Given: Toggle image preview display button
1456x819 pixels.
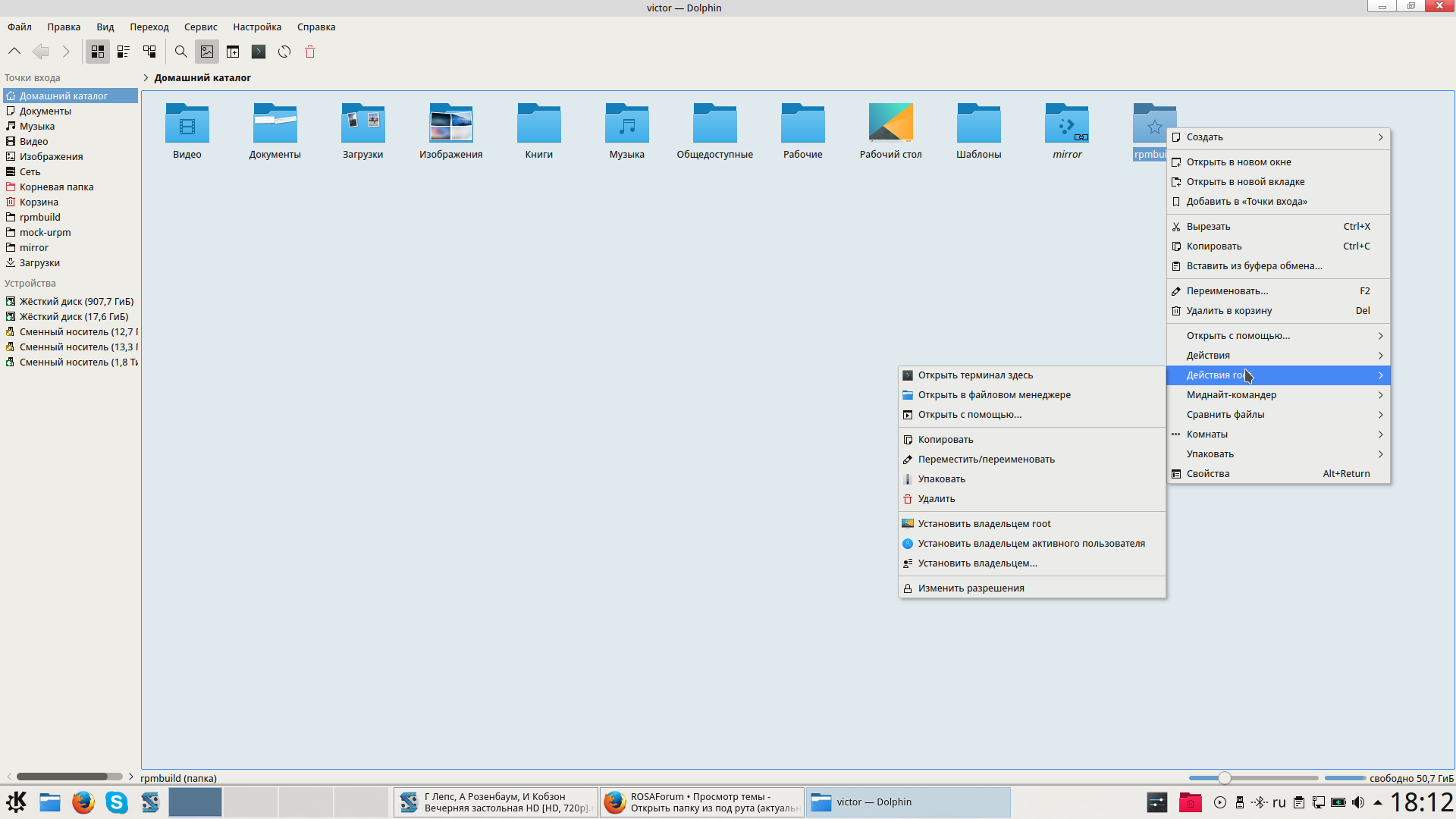Looking at the screenshot, I should click(x=207, y=52).
